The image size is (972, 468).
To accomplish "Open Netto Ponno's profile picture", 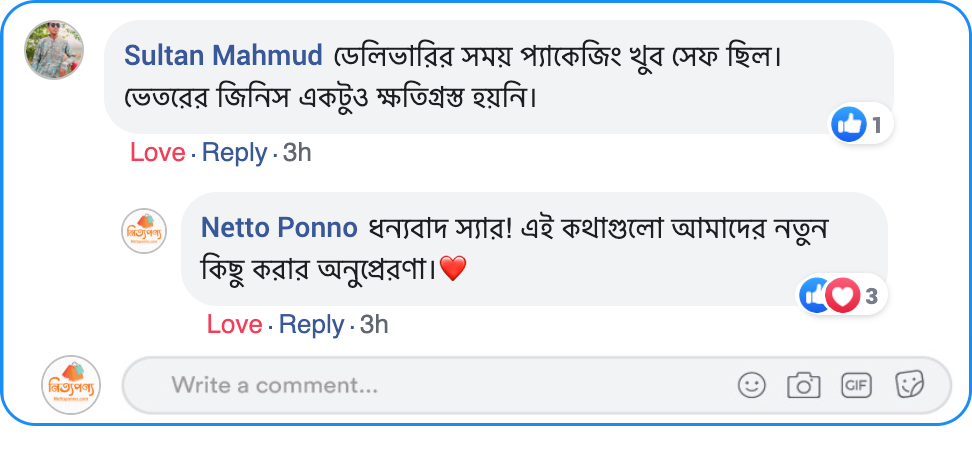I will 144,232.
